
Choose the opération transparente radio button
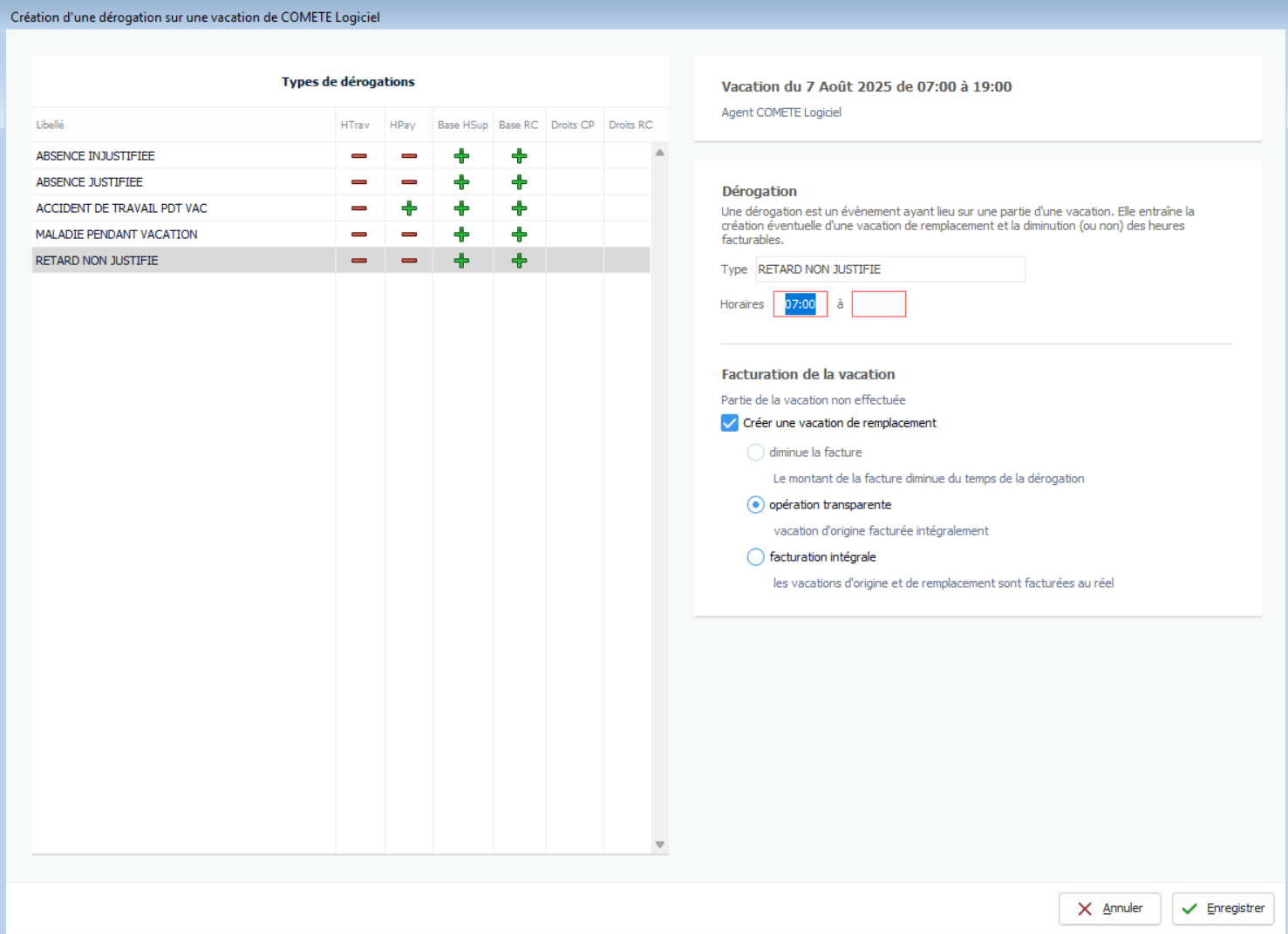click(756, 505)
